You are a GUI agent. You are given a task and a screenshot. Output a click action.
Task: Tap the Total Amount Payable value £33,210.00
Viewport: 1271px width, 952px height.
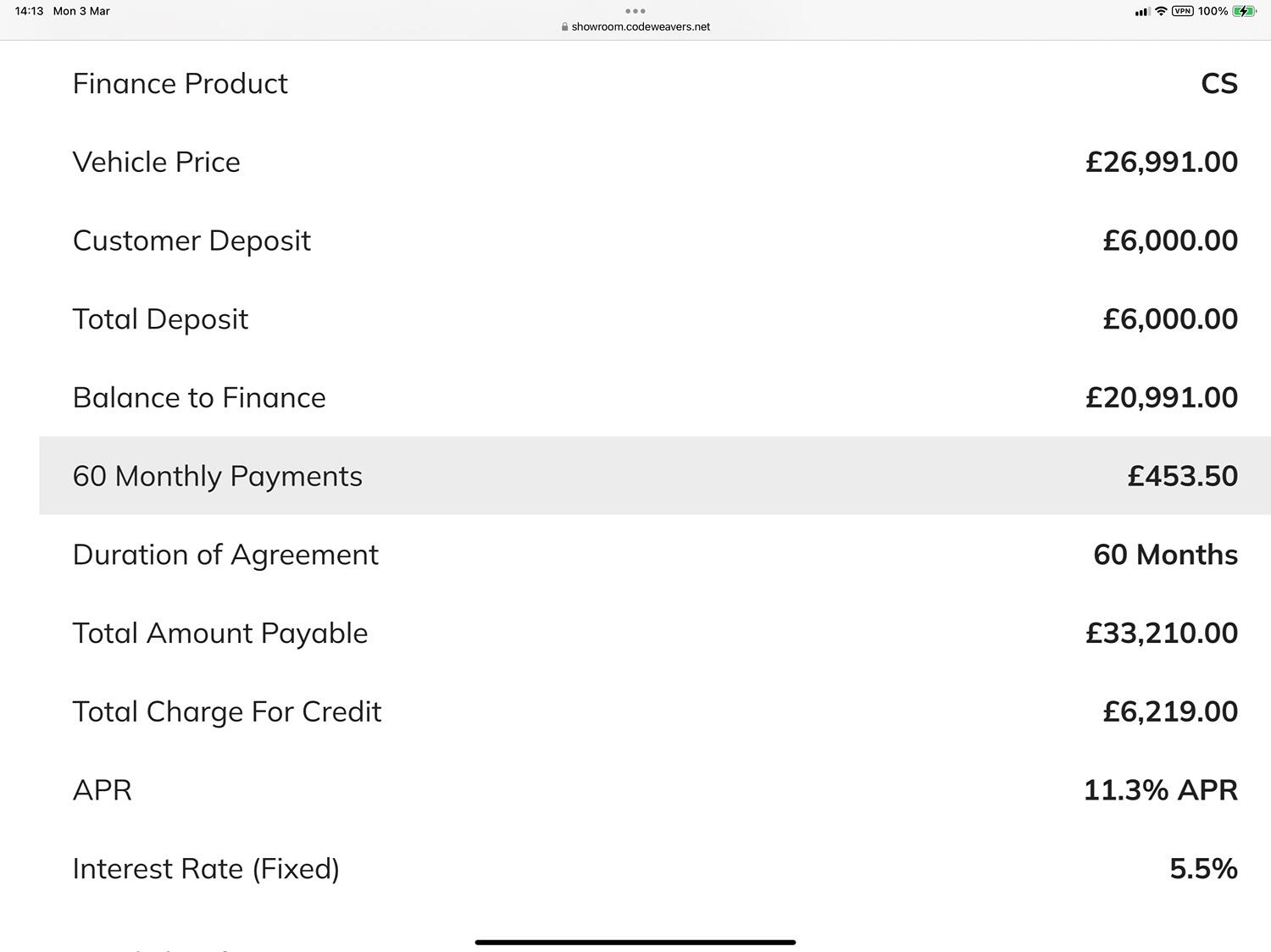(1162, 633)
